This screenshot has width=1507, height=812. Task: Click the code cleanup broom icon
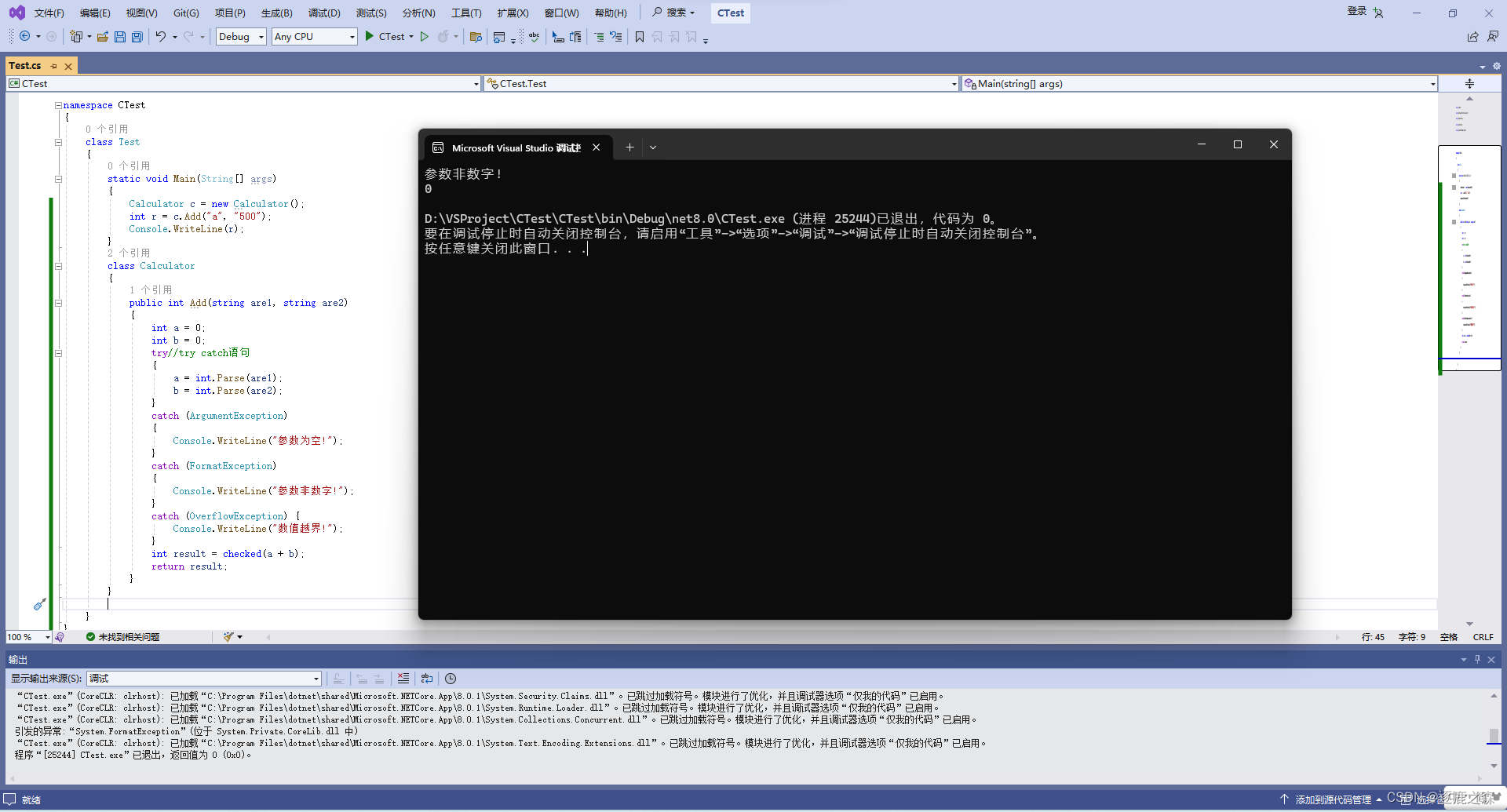point(228,637)
